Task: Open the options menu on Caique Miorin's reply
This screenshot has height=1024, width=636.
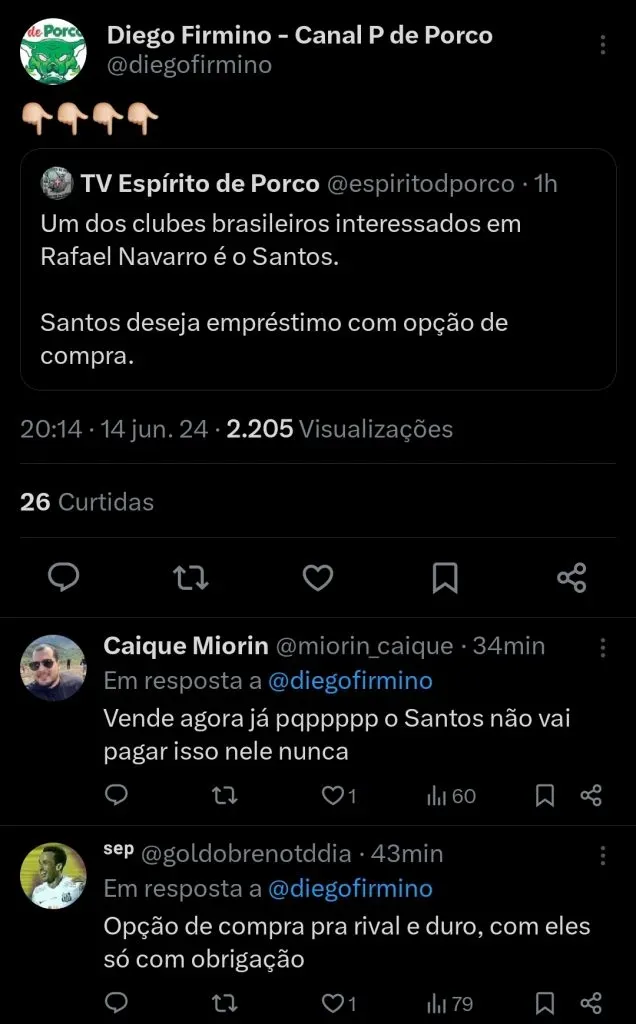Action: tap(603, 648)
